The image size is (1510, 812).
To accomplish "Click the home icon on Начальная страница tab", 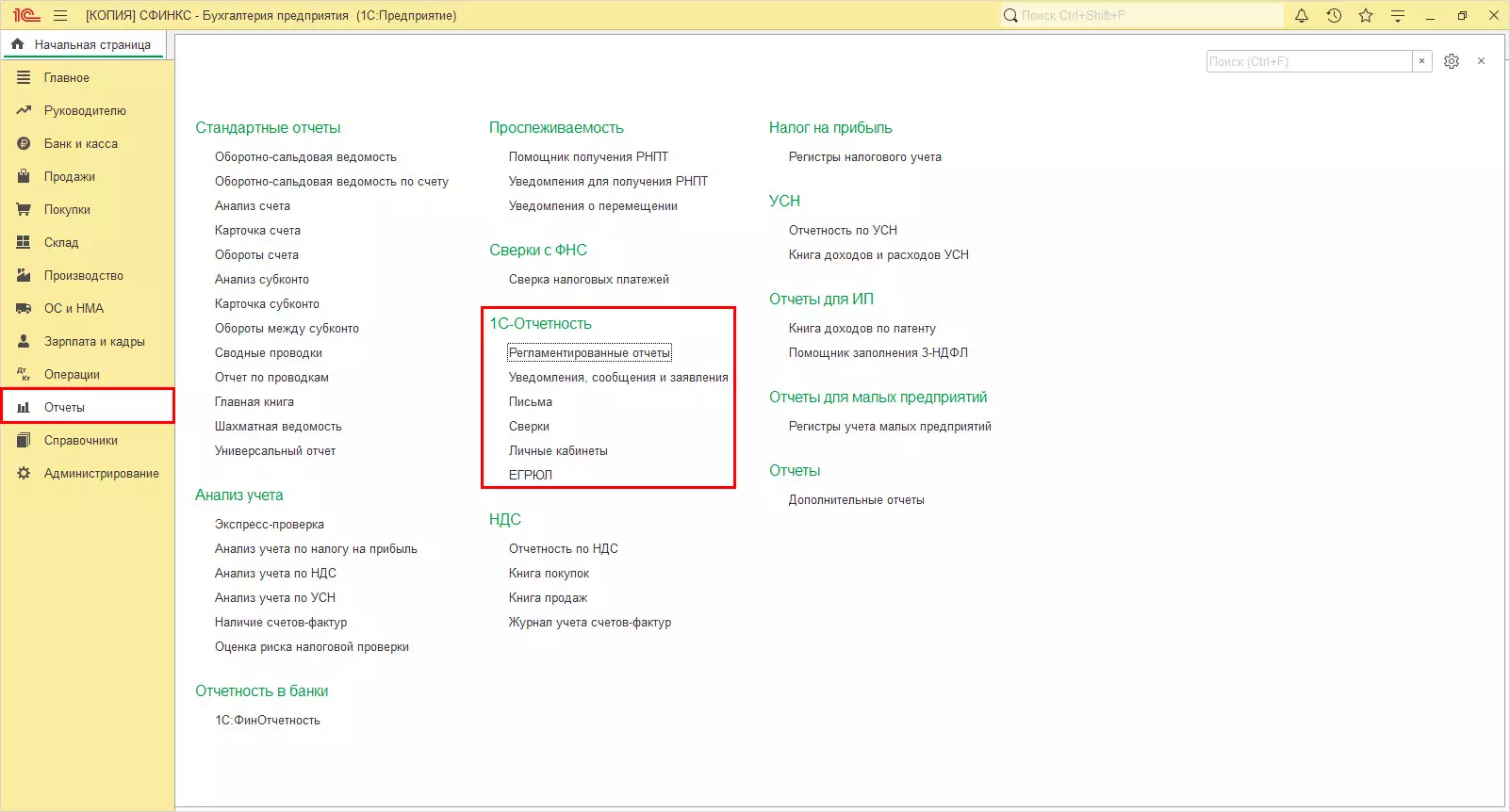I will 17,44.
